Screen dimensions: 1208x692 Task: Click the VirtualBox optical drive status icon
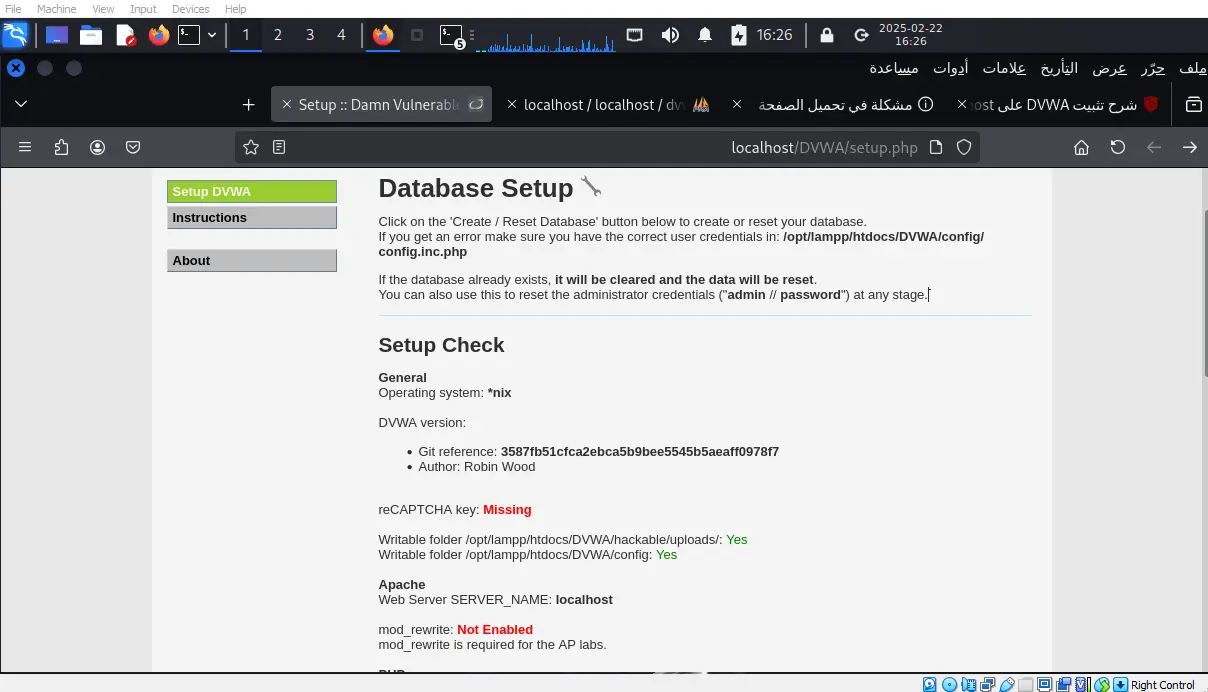[x=949, y=684]
